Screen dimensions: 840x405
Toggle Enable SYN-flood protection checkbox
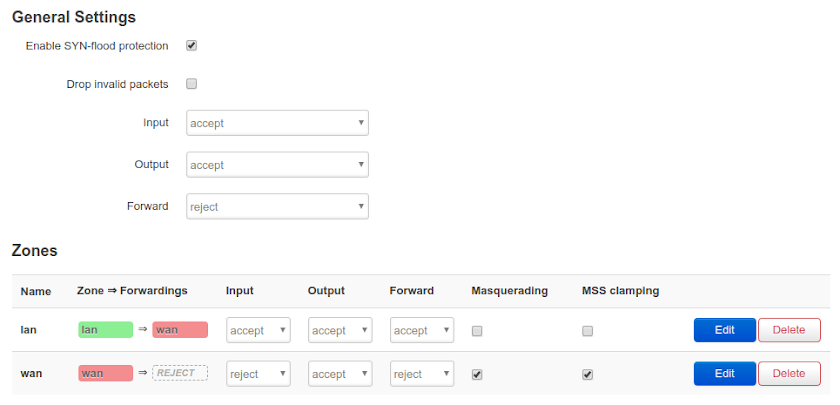coord(191,45)
